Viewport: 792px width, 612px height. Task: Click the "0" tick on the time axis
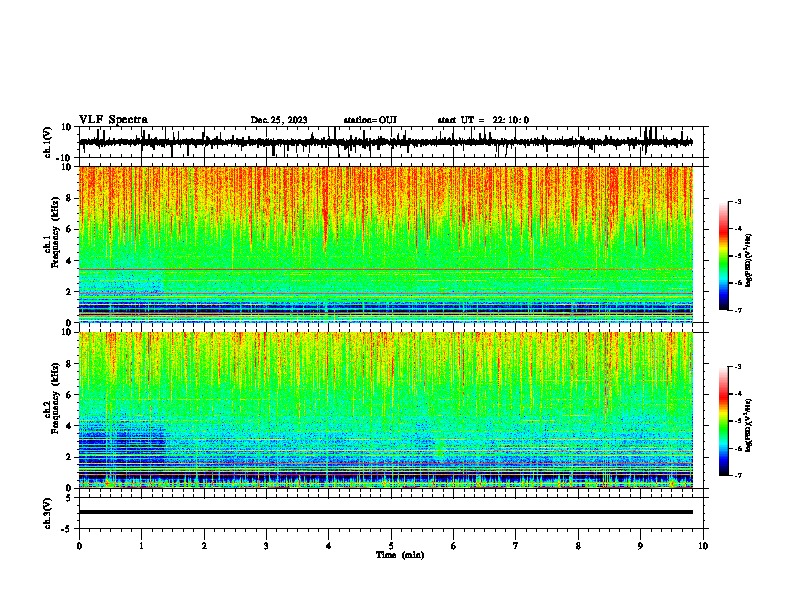click(79, 546)
